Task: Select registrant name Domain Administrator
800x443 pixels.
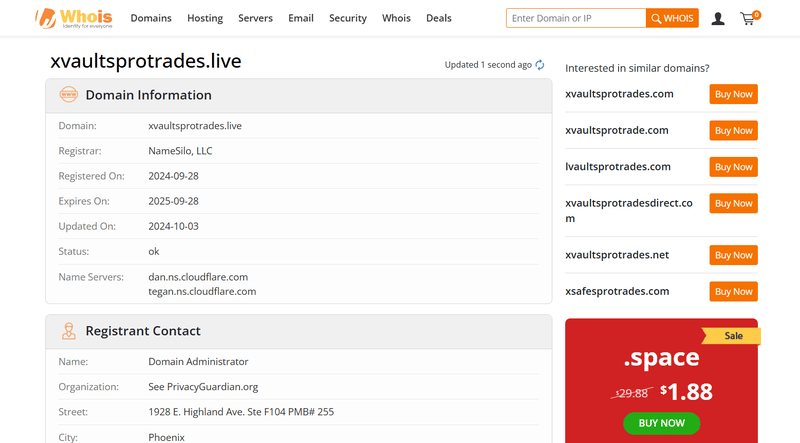Action: click(x=198, y=362)
